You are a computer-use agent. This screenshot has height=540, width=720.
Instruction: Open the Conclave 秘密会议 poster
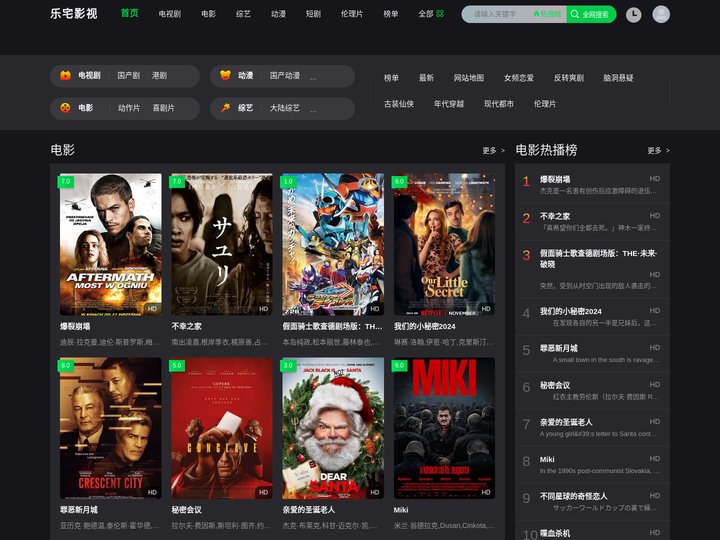point(222,428)
